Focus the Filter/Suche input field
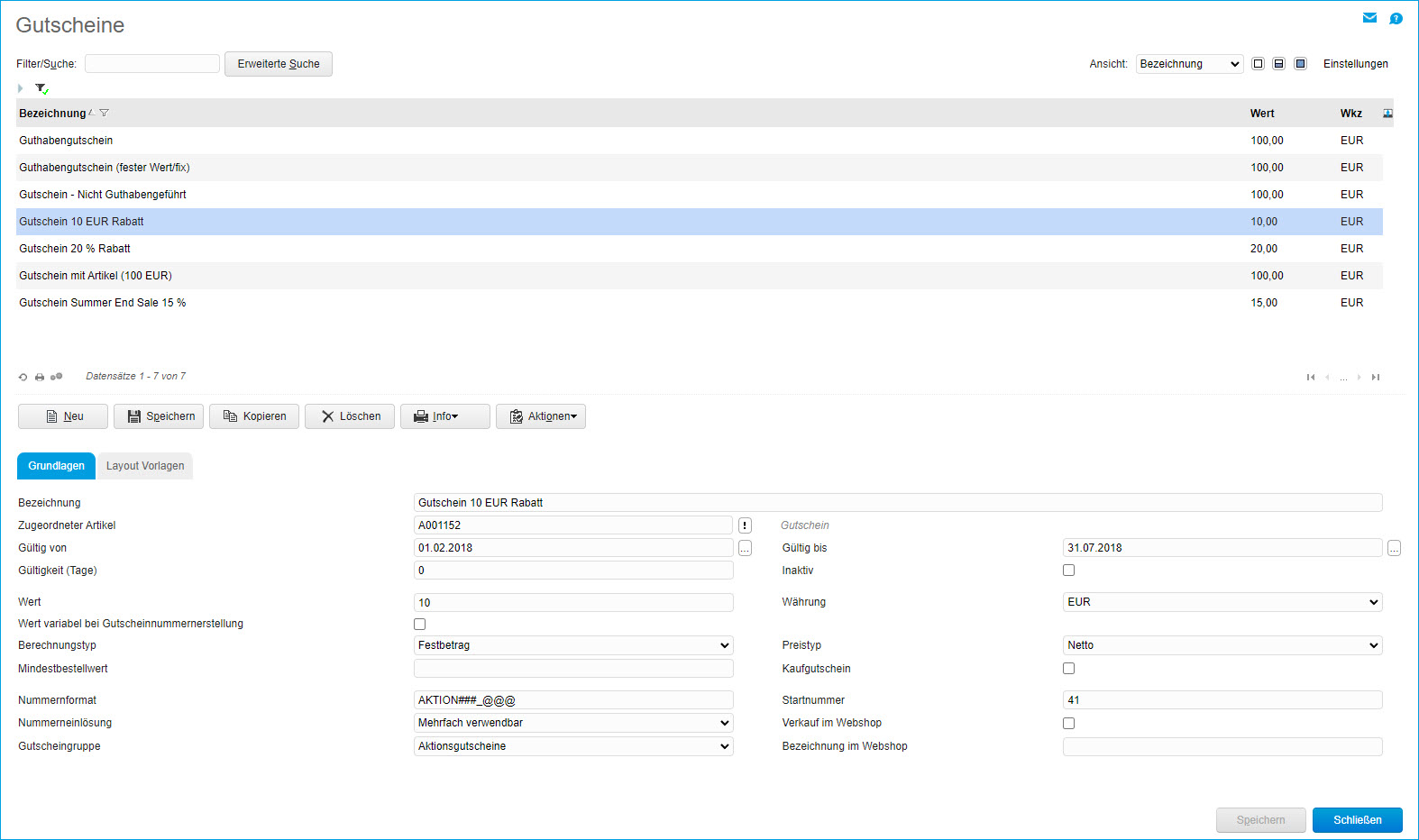This screenshot has width=1419, height=840. pos(152,64)
